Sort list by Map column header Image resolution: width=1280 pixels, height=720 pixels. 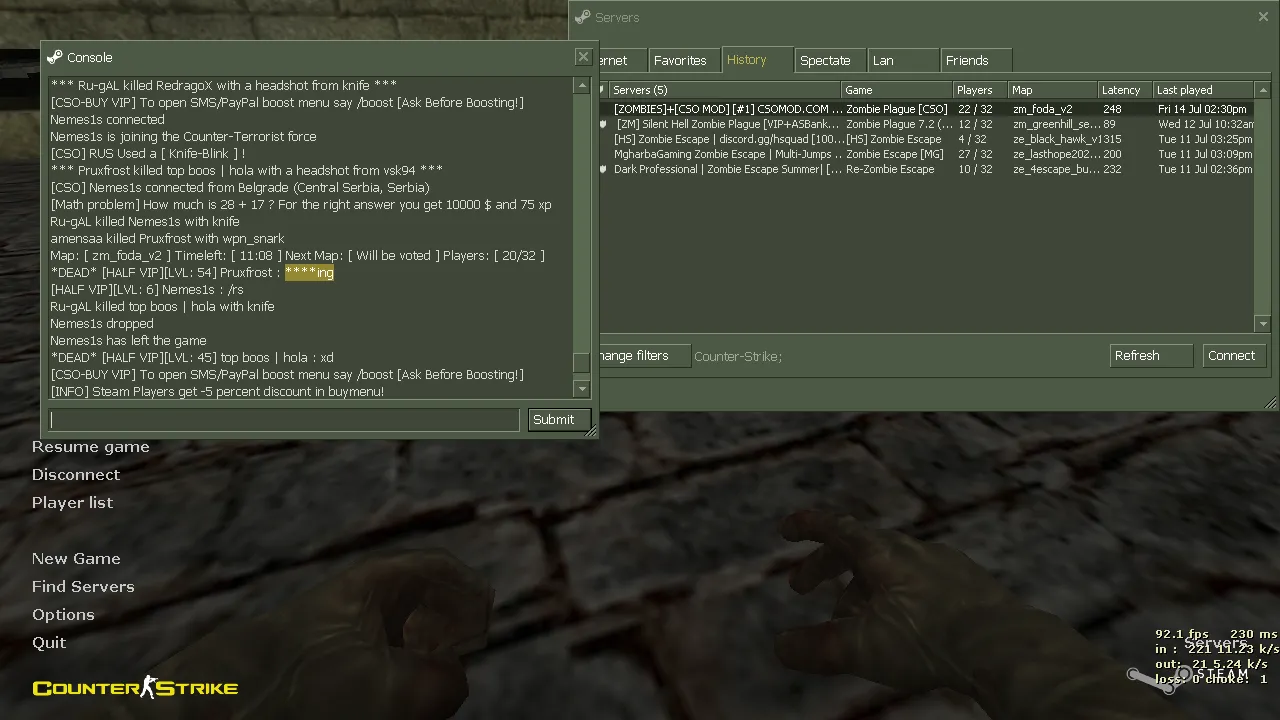(x=1053, y=90)
